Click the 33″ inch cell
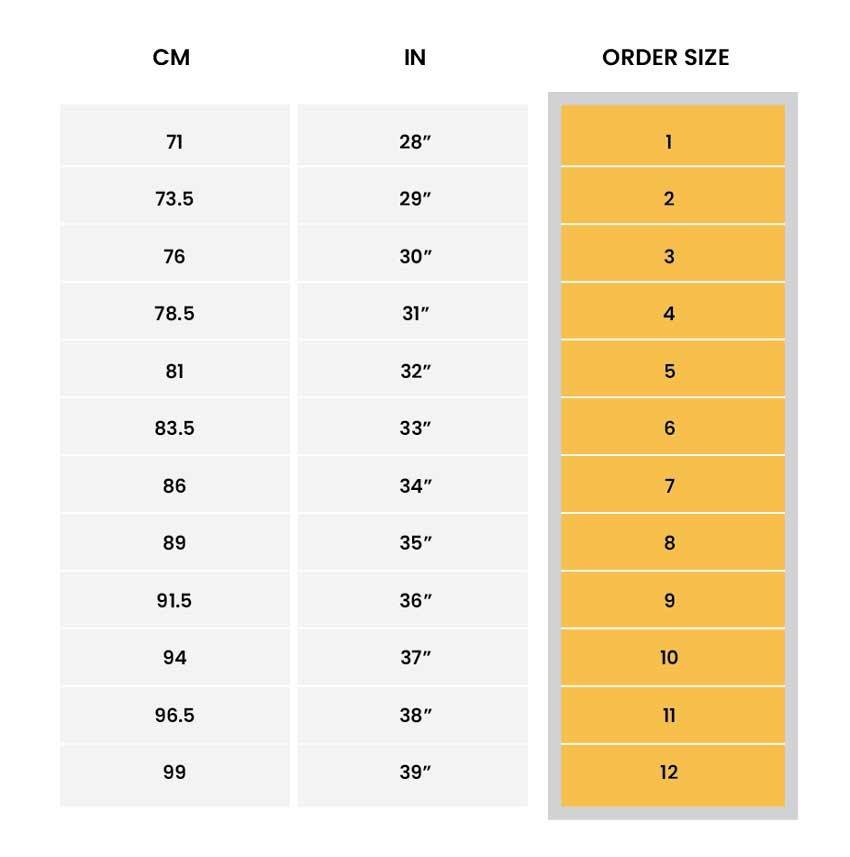This screenshot has width=850, height=857. (414, 428)
